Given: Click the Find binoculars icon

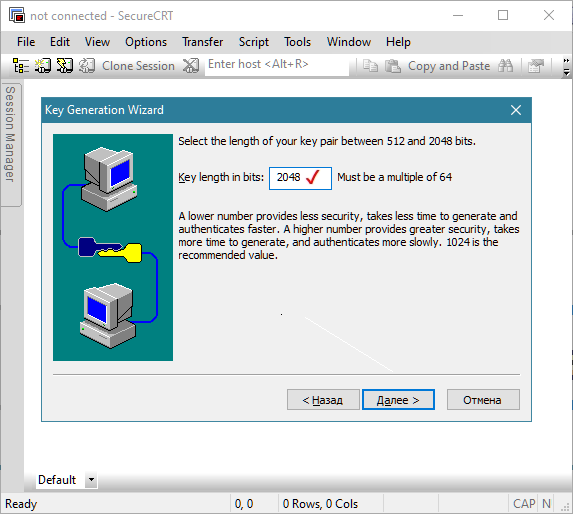Looking at the screenshot, I should pyautogui.click(x=505, y=66).
